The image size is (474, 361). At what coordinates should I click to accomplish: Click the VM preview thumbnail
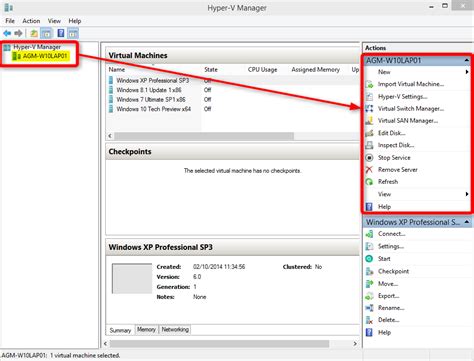pos(132,278)
